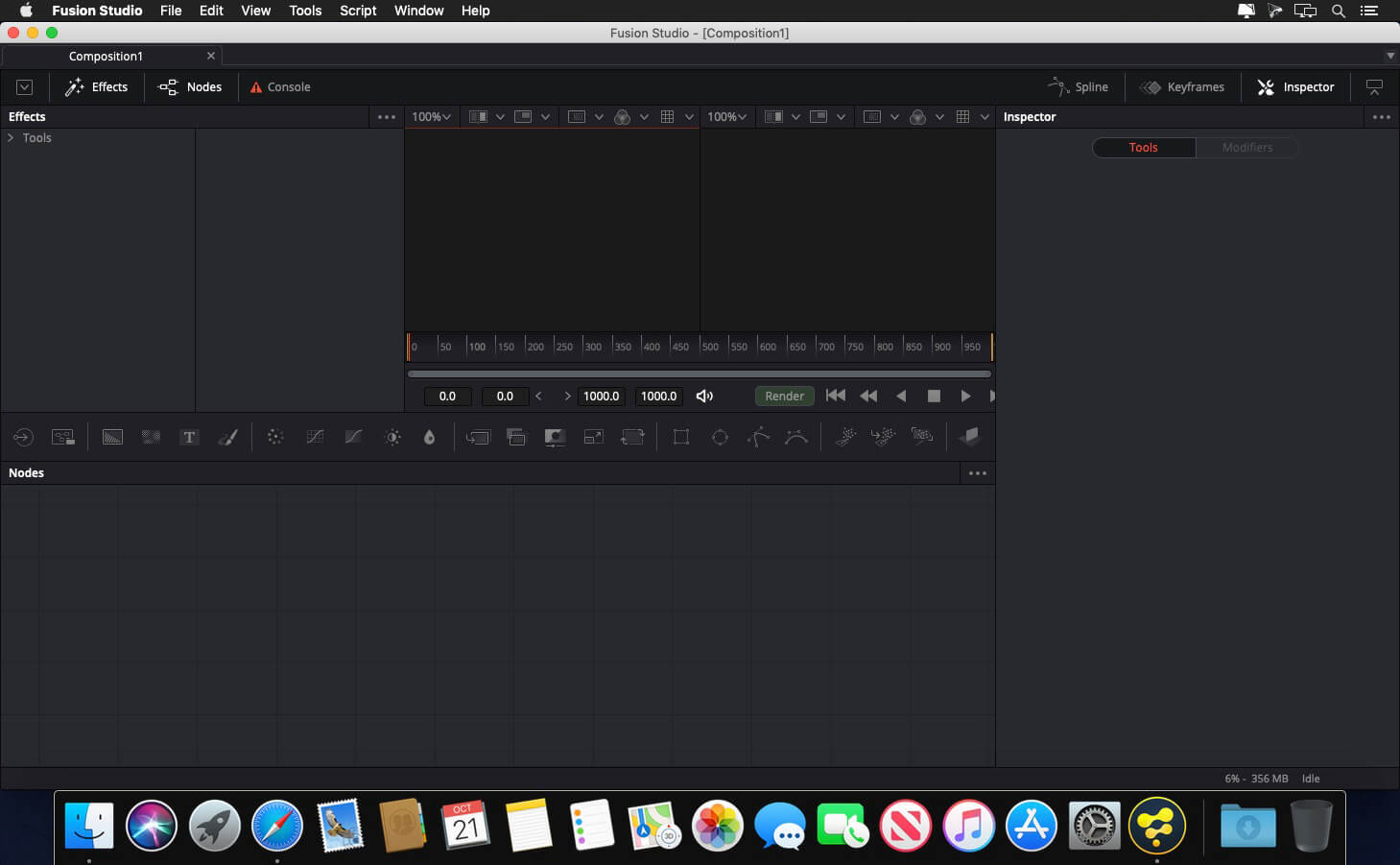Click the Blur droplet tool icon
This screenshot has width=1400, height=865.
pos(429,437)
